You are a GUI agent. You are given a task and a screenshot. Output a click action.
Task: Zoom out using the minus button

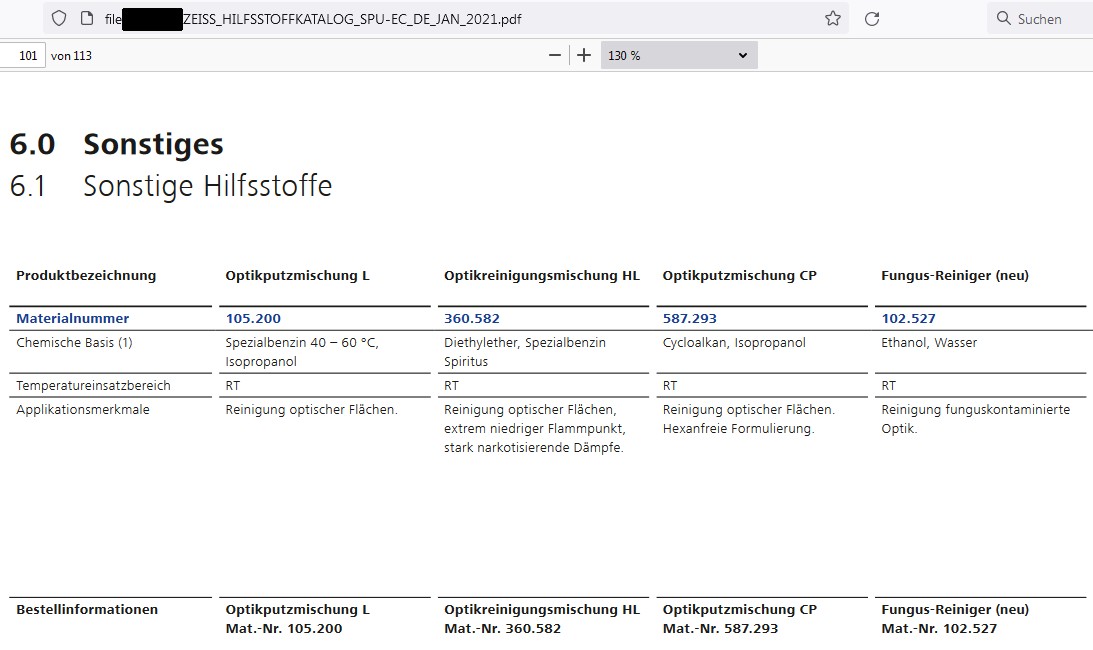click(x=555, y=55)
